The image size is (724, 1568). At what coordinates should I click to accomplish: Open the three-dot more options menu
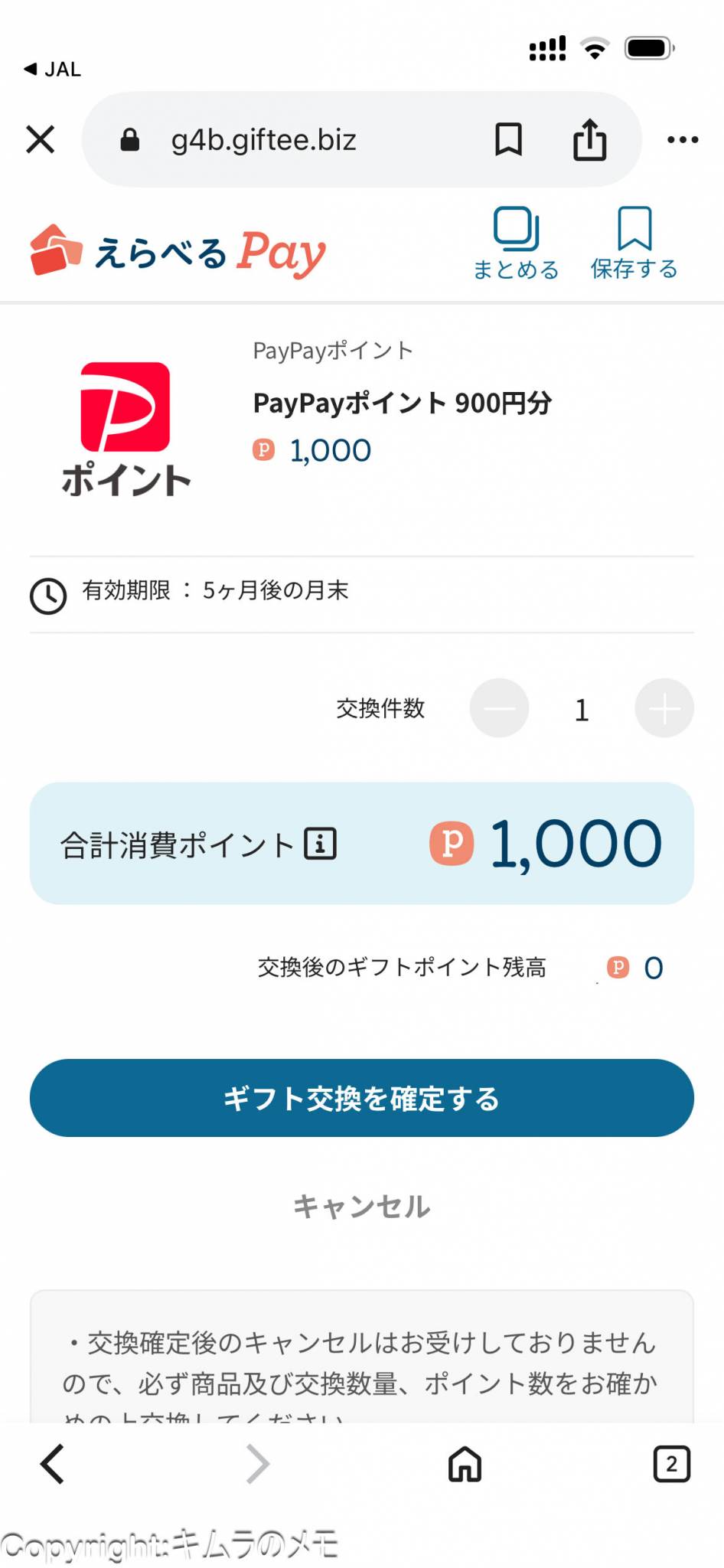point(683,140)
